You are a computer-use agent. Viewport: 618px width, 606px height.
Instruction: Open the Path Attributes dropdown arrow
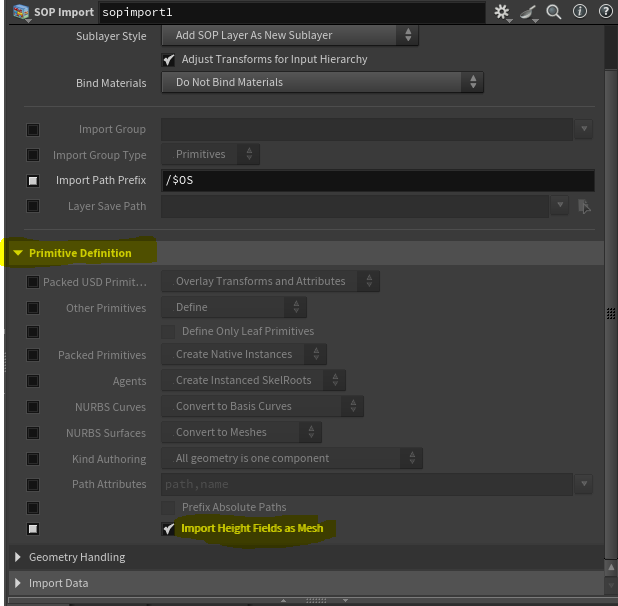[584, 484]
